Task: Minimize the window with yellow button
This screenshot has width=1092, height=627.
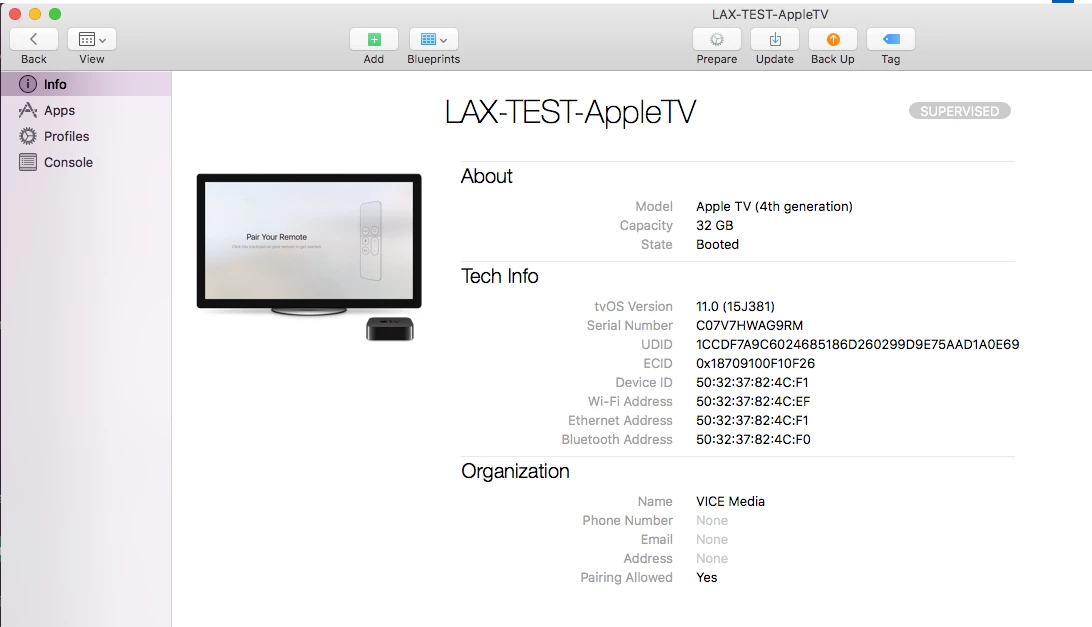Action: coord(35,14)
